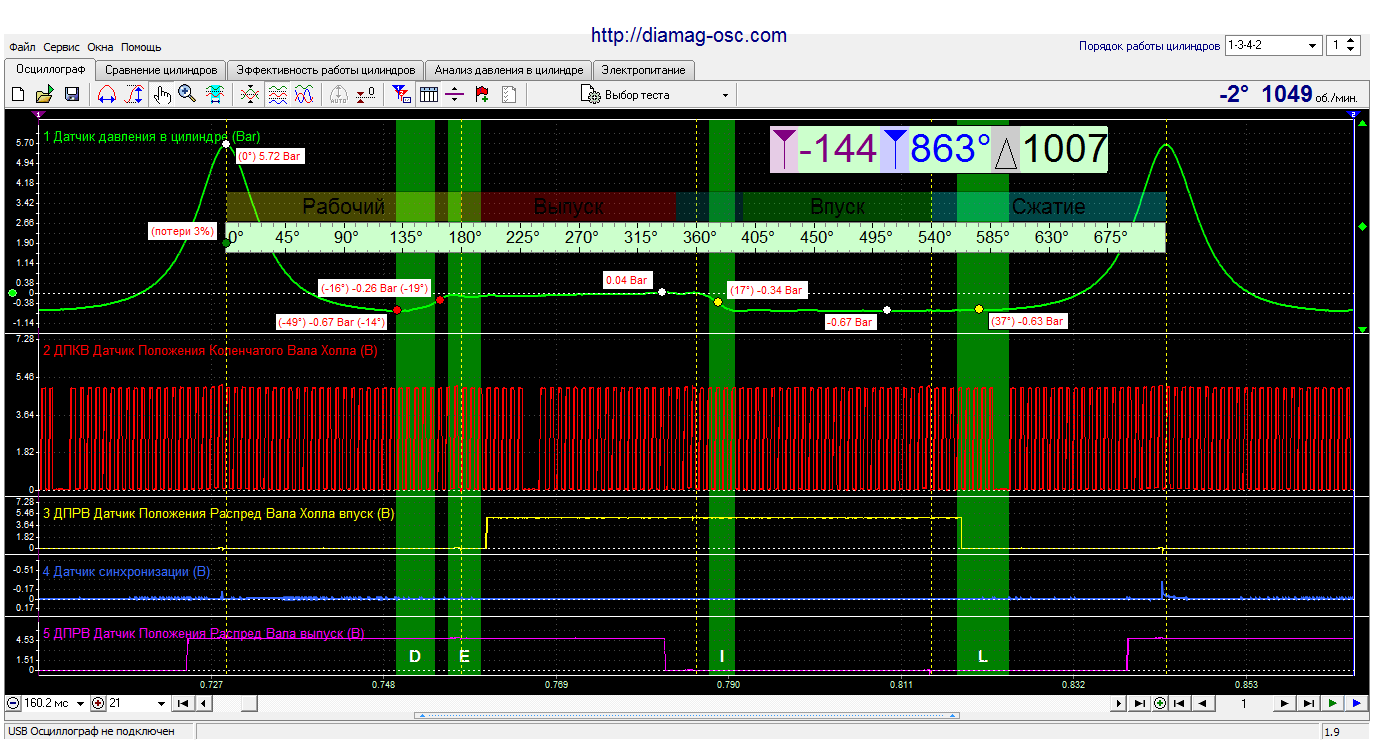Jump to first frame on the right navigator

[1179, 703]
